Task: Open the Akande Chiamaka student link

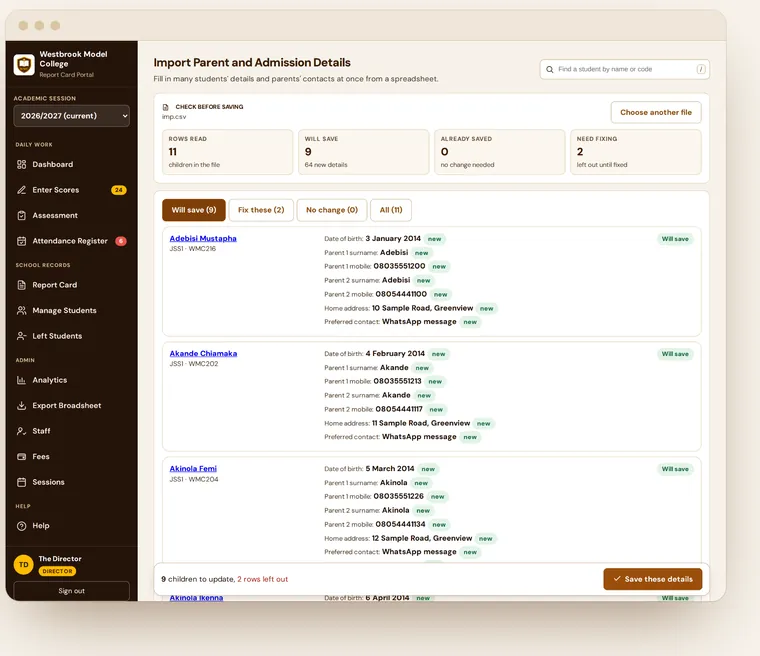Action: pos(204,353)
